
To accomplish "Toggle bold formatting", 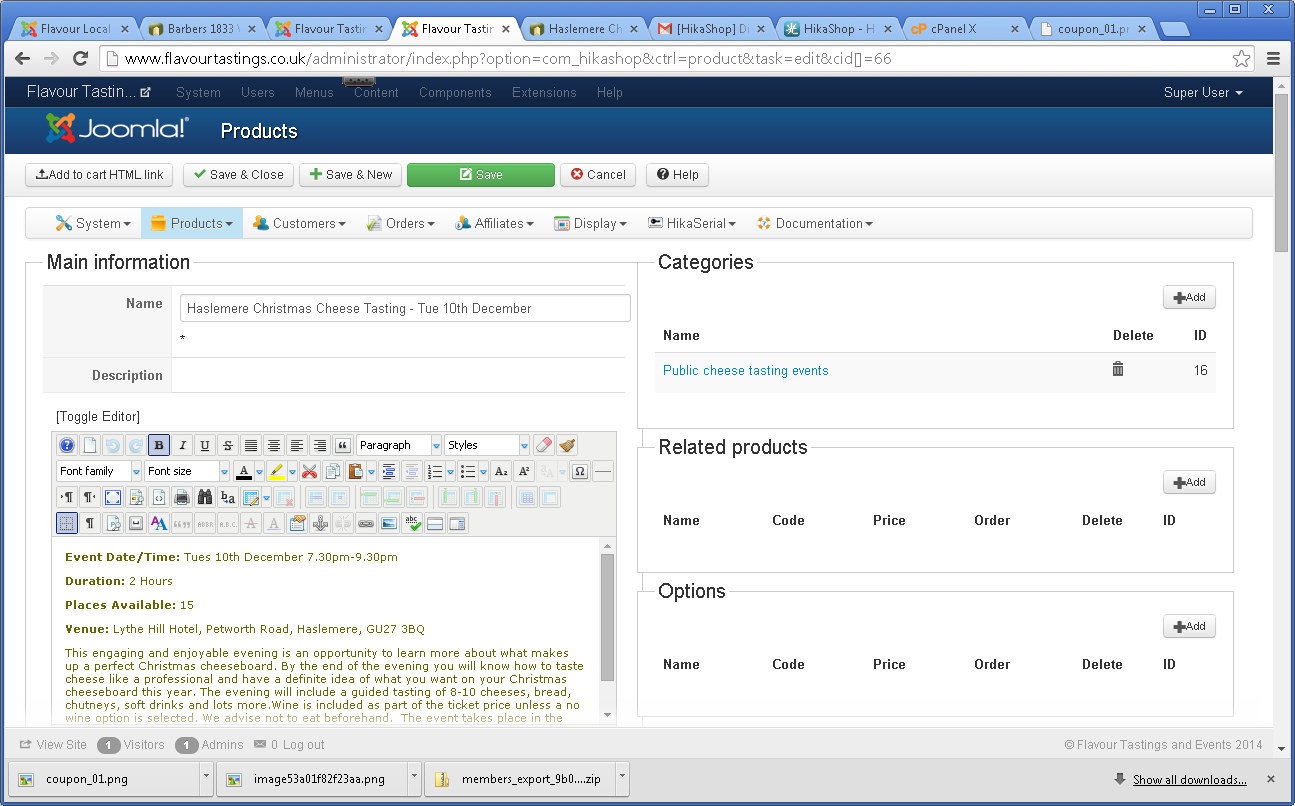I will click(159, 446).
